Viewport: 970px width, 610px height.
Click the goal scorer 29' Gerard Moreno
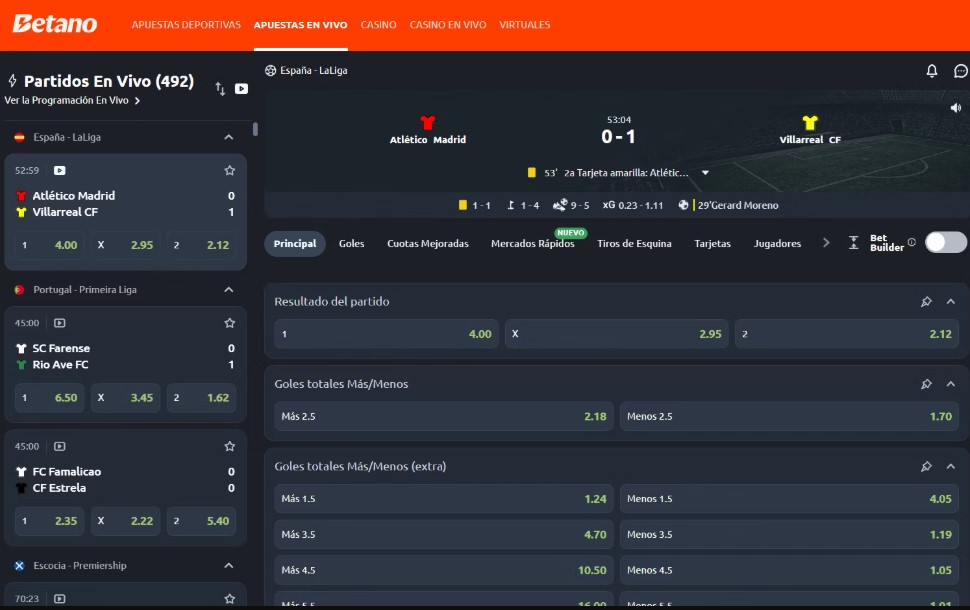pyautogui.click(x=729, y=205)
